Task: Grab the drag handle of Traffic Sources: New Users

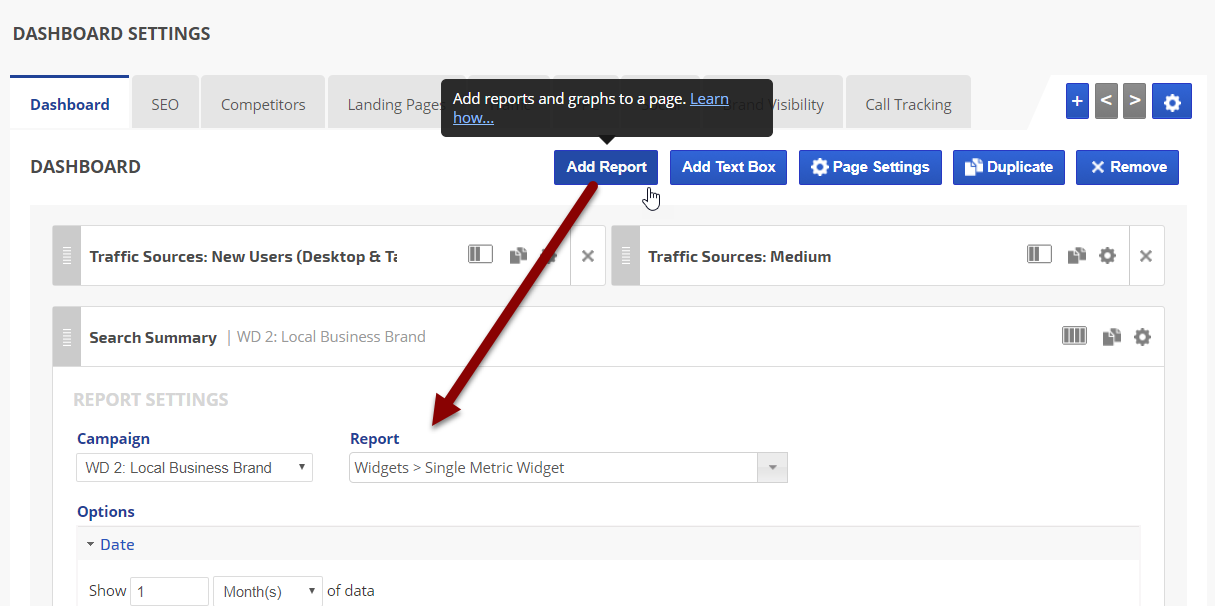Action: click(x=67, y=256)
